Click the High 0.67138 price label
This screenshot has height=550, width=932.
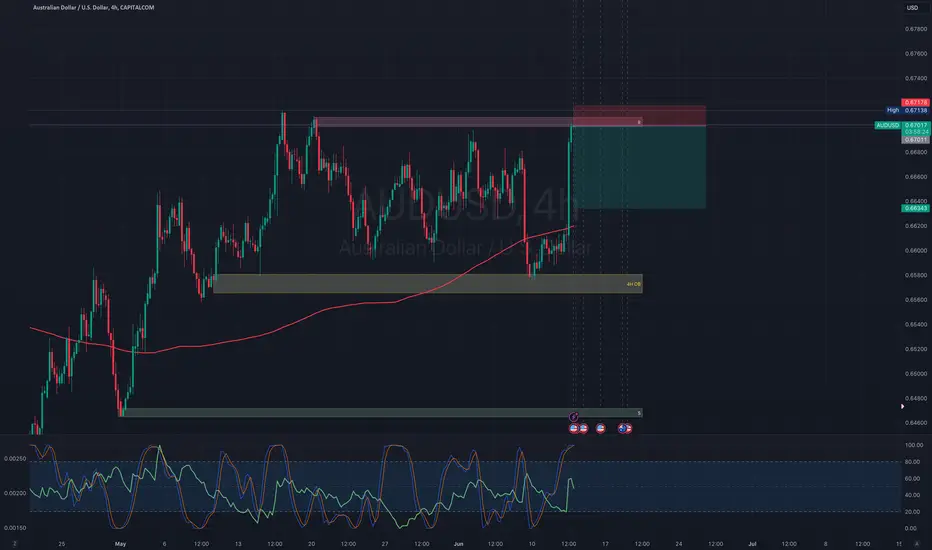[907, 110]
